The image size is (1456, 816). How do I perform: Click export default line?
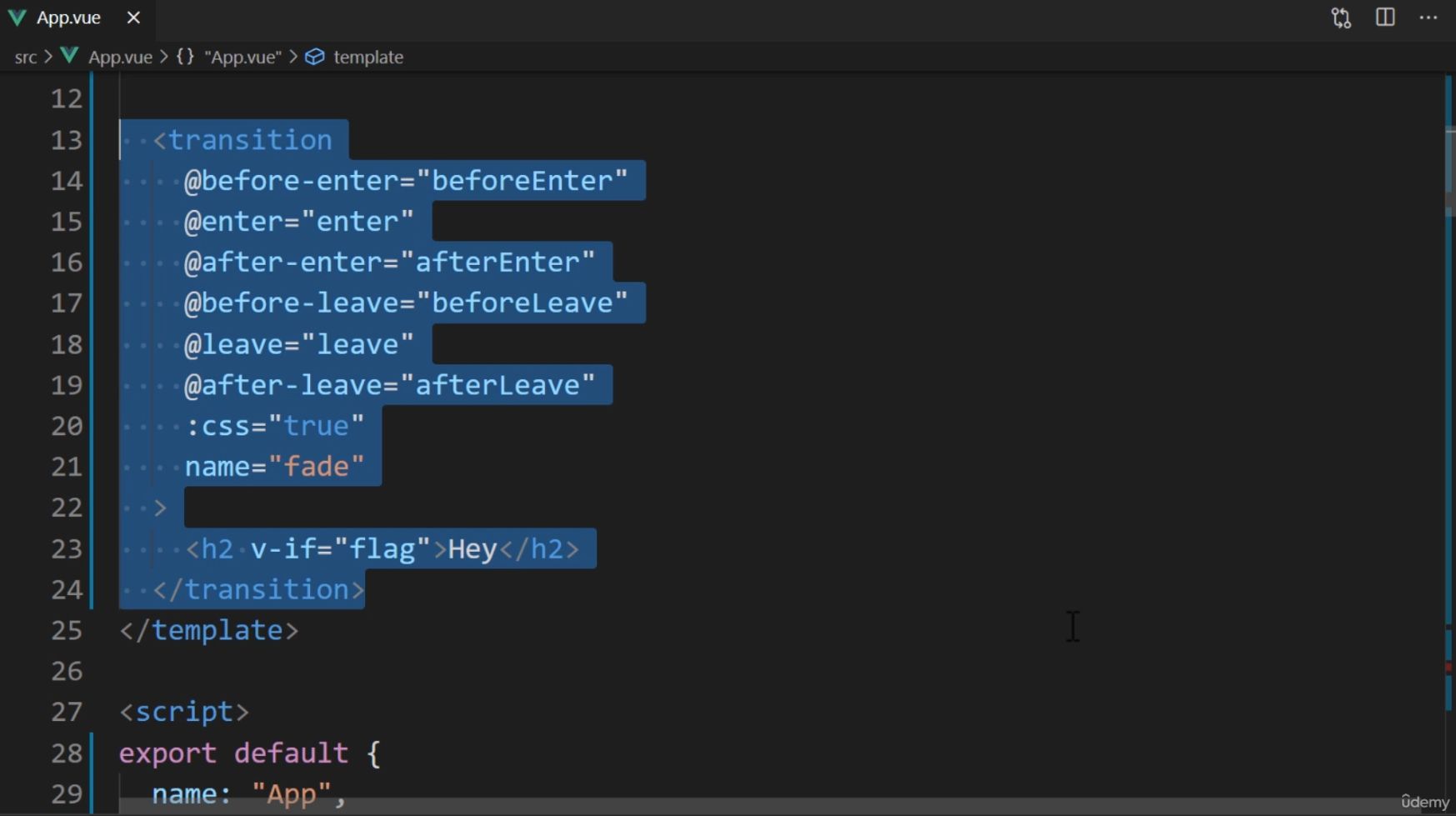(250, 753)
